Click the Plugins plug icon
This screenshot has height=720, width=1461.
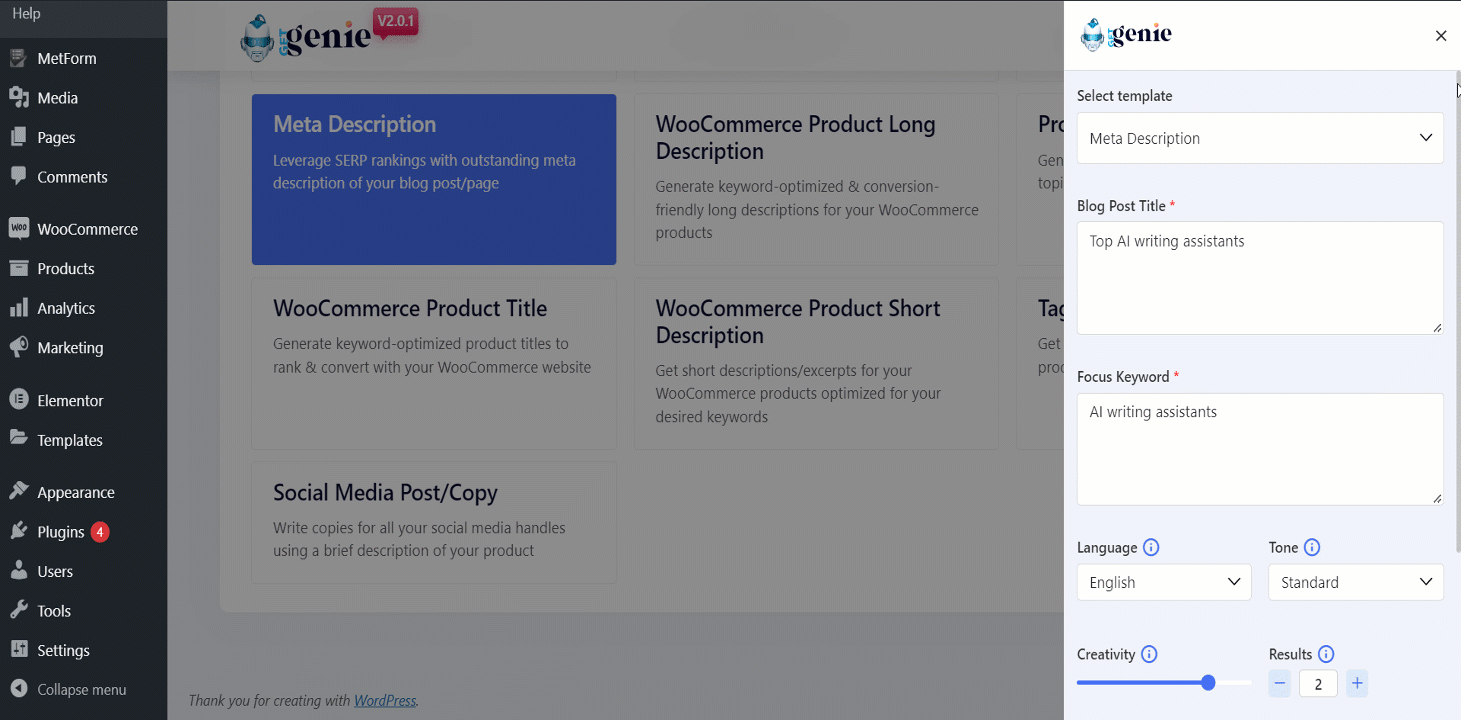(x=18, y=531)
